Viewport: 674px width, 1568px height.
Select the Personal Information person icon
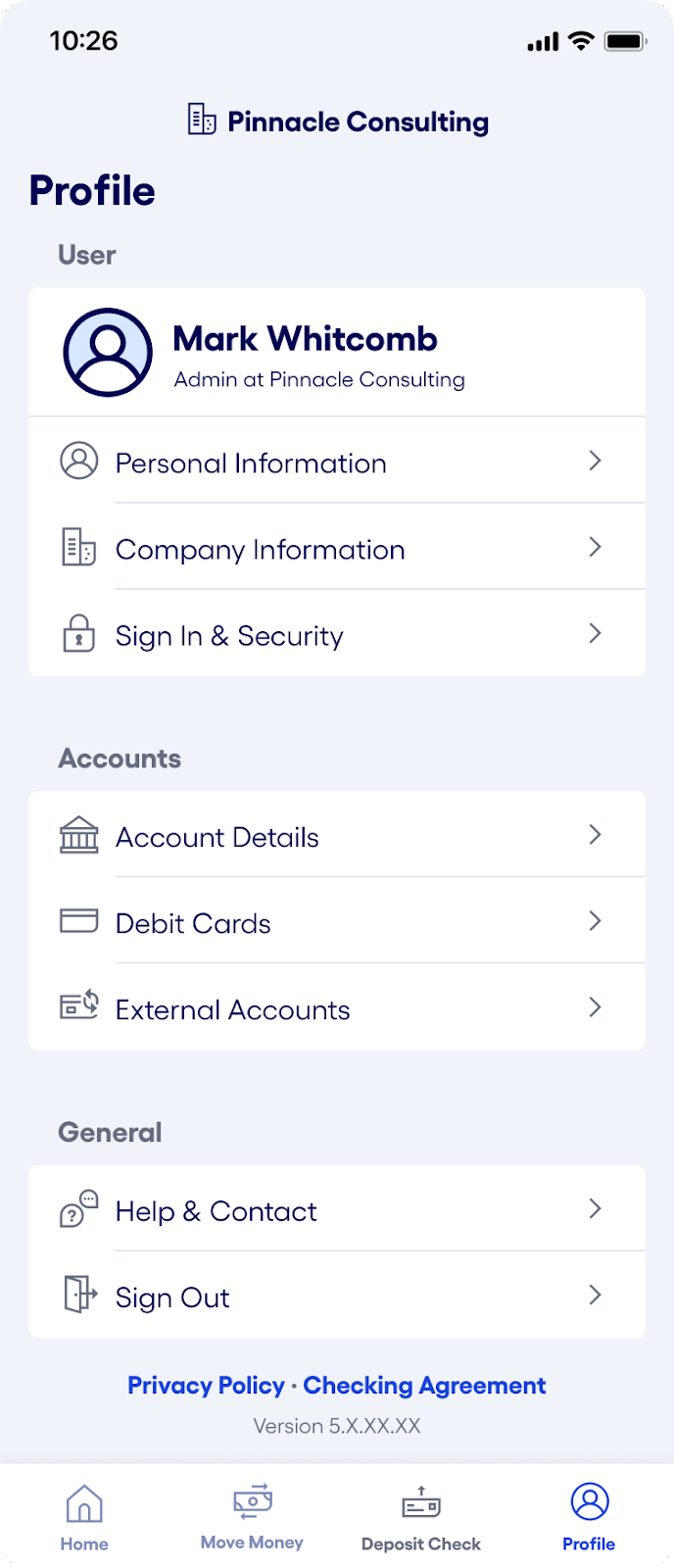[x=79, y=461]
